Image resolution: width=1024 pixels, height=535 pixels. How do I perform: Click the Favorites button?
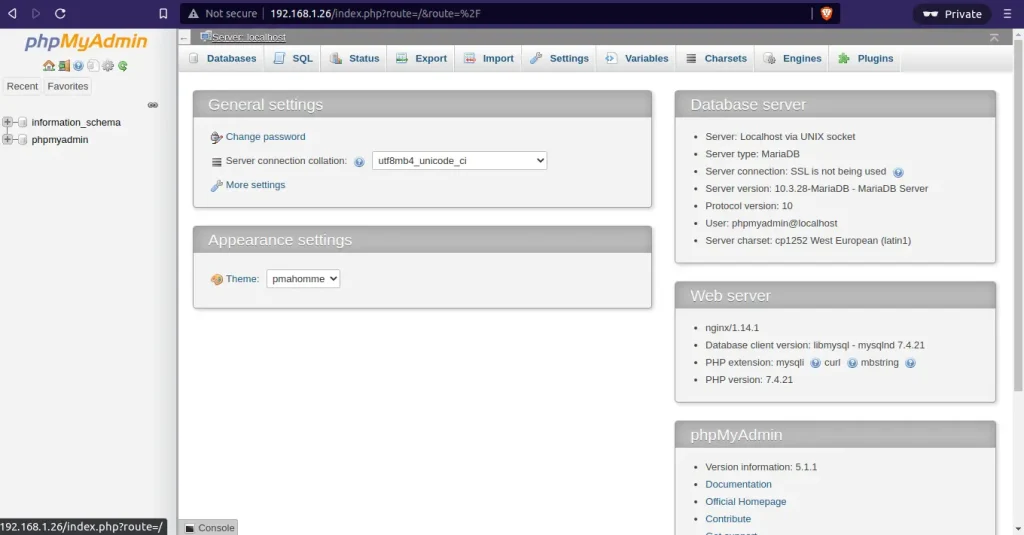[68, 86]
